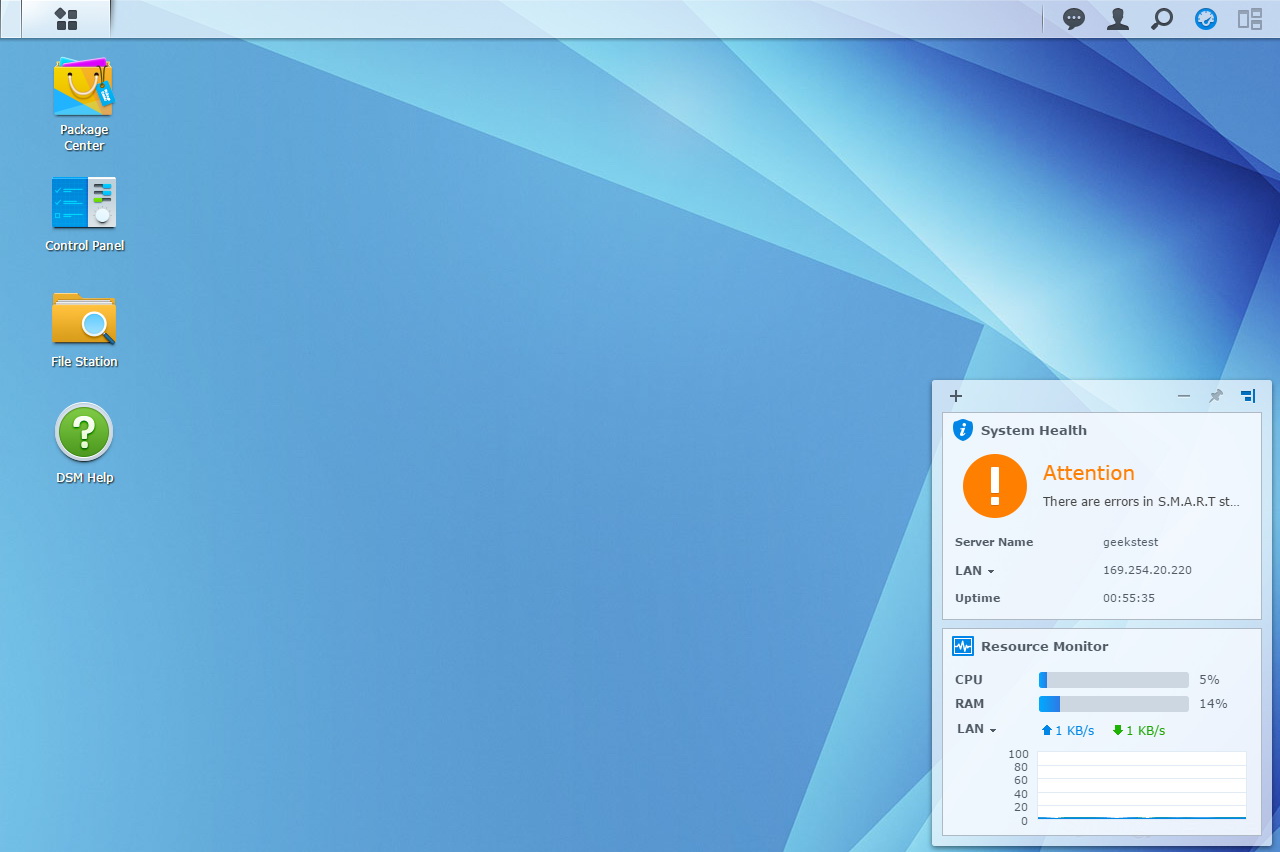Open Pilot View from the top bar

click(1250, 19)
